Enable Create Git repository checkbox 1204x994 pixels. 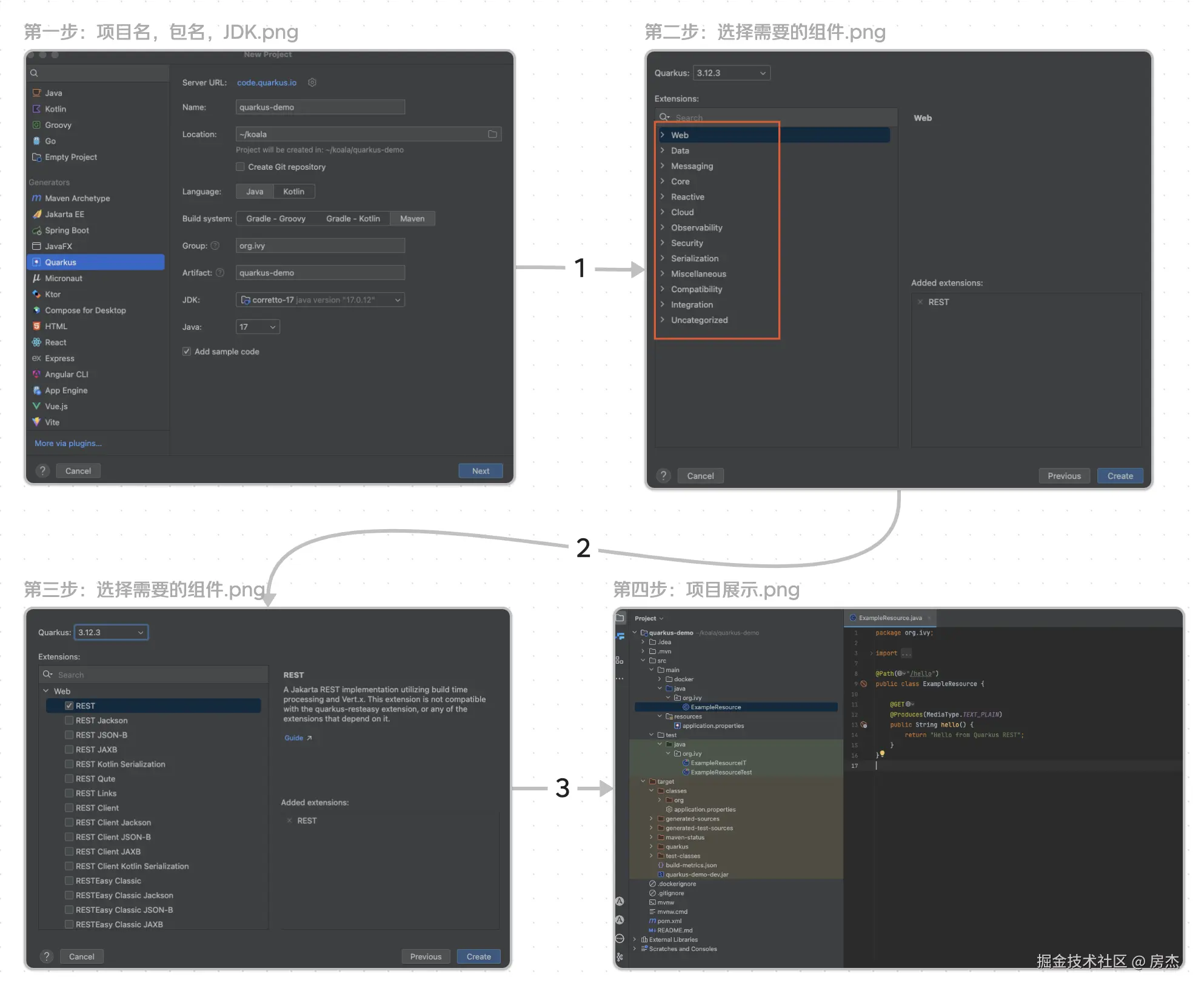click(x=241, y=167)
